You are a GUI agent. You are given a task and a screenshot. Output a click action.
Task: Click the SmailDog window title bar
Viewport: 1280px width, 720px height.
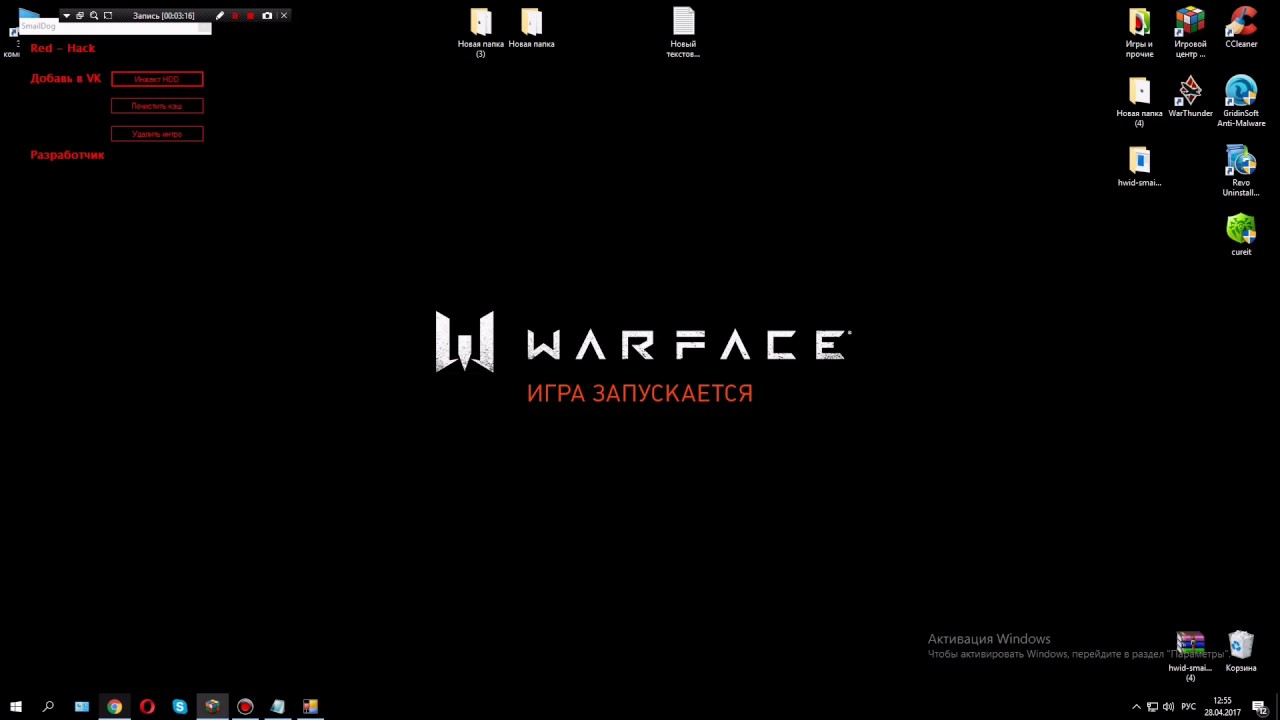tap(115, 27)
